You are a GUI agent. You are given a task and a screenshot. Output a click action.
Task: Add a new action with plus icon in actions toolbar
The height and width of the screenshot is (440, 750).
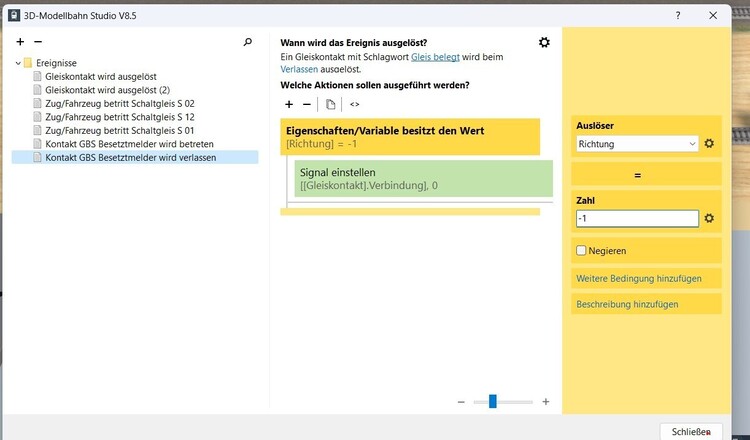point(289,104)
